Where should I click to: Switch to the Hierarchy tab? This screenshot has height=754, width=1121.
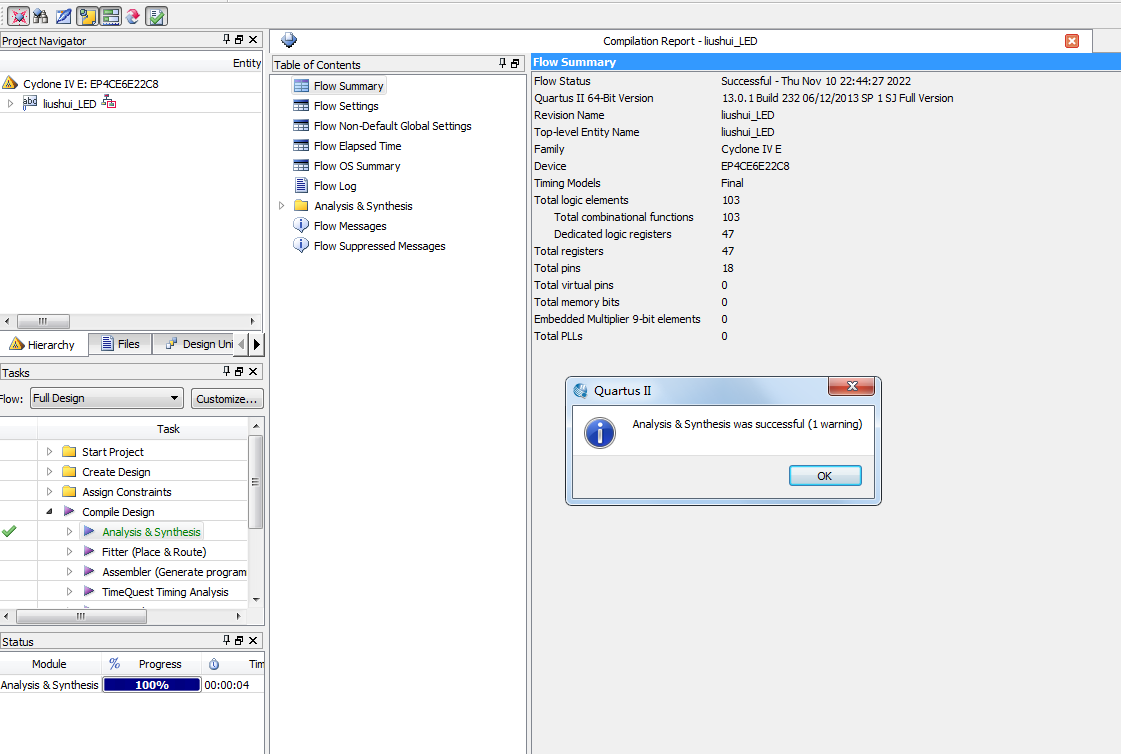pyautogui.click(x=43, y=344)
